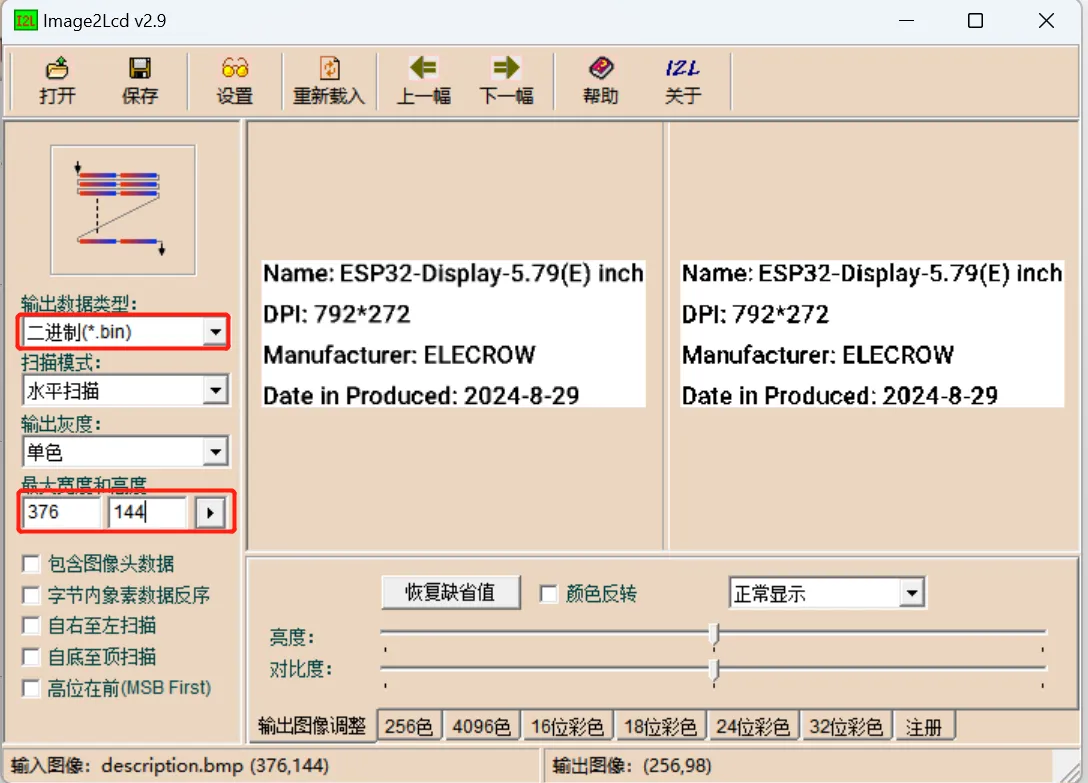Switch to the 256色 tab
Viewport: 1088px width, 783px height.
pos(409,727)
